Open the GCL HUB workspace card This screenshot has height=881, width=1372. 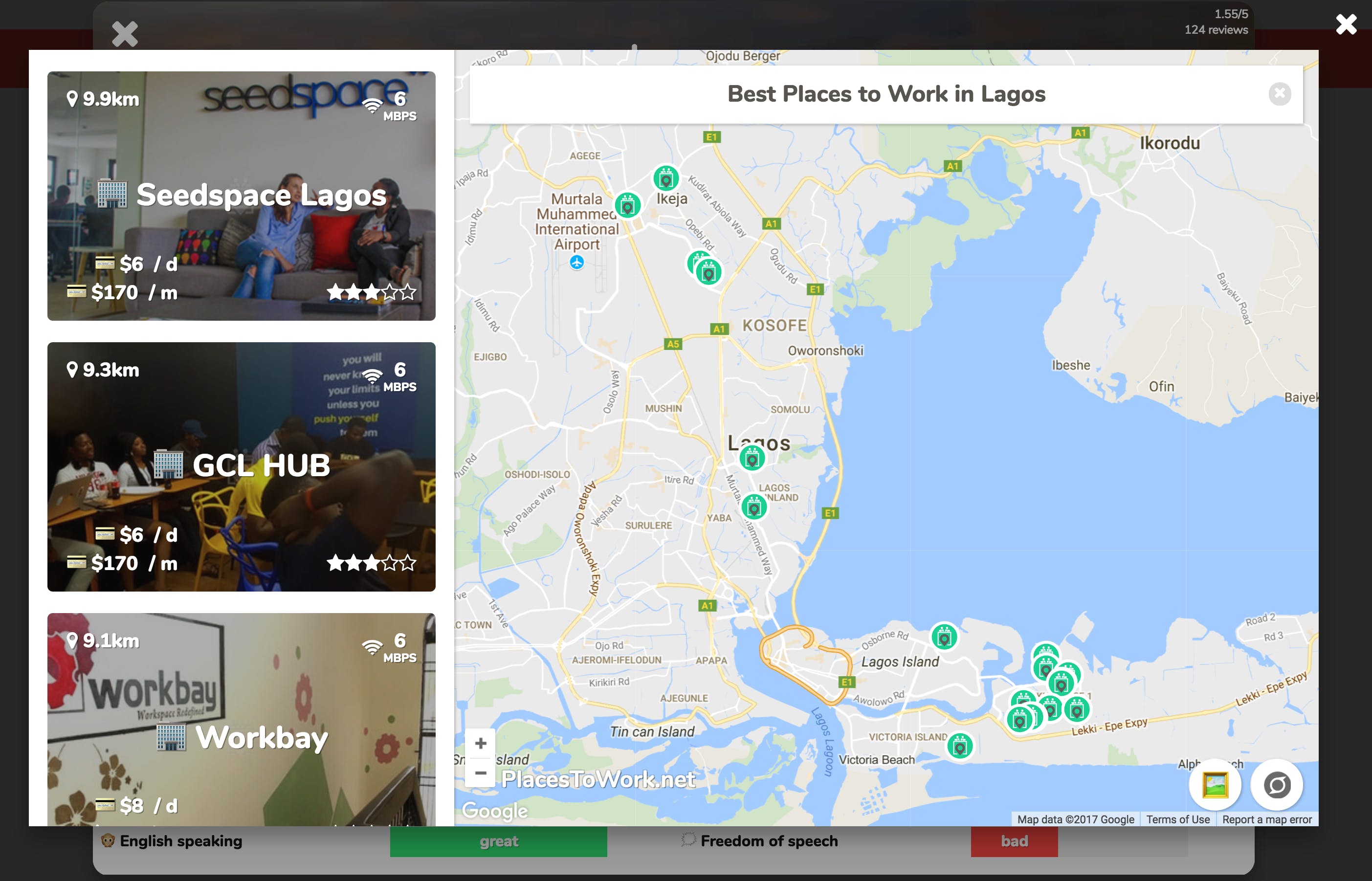[242, 467]
